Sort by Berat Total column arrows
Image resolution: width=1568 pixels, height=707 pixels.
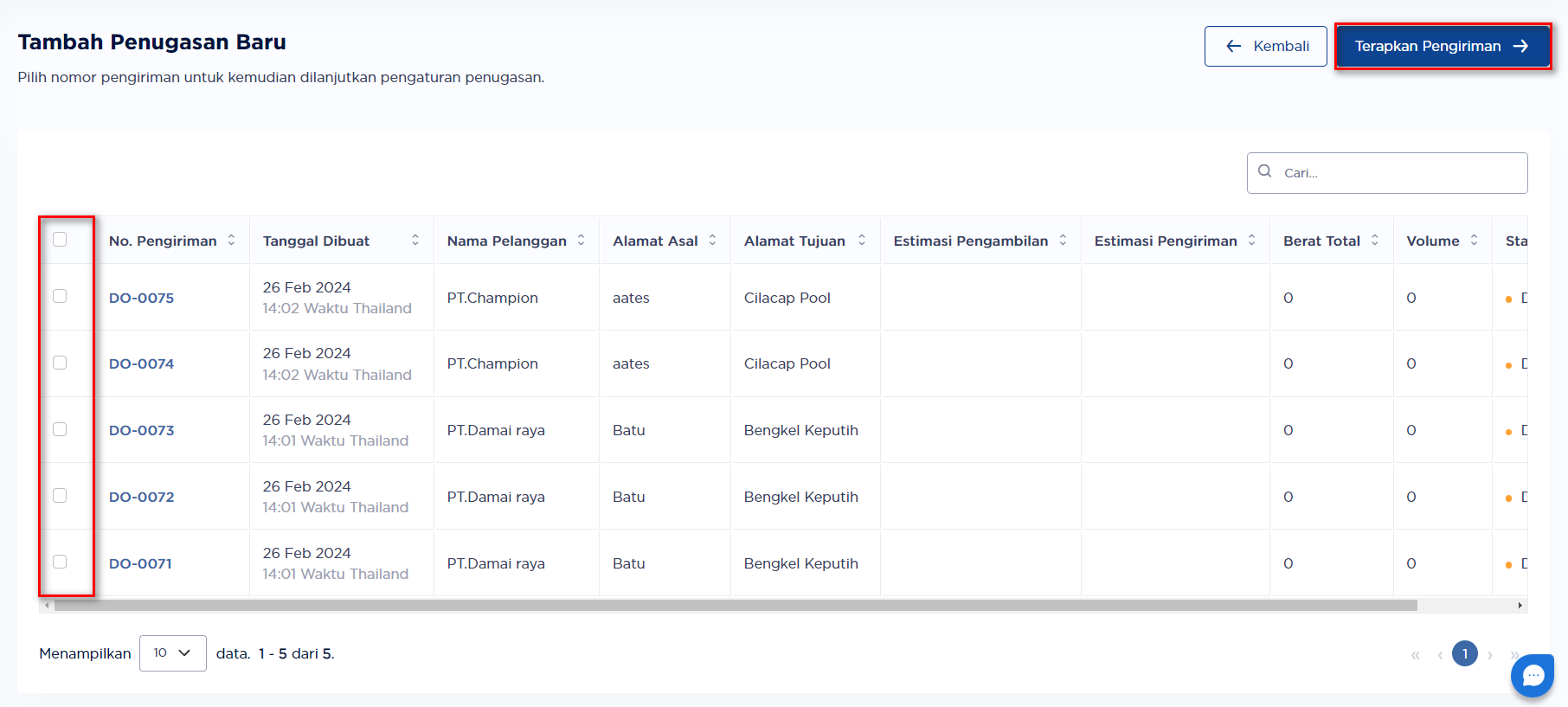(1375, 241)
